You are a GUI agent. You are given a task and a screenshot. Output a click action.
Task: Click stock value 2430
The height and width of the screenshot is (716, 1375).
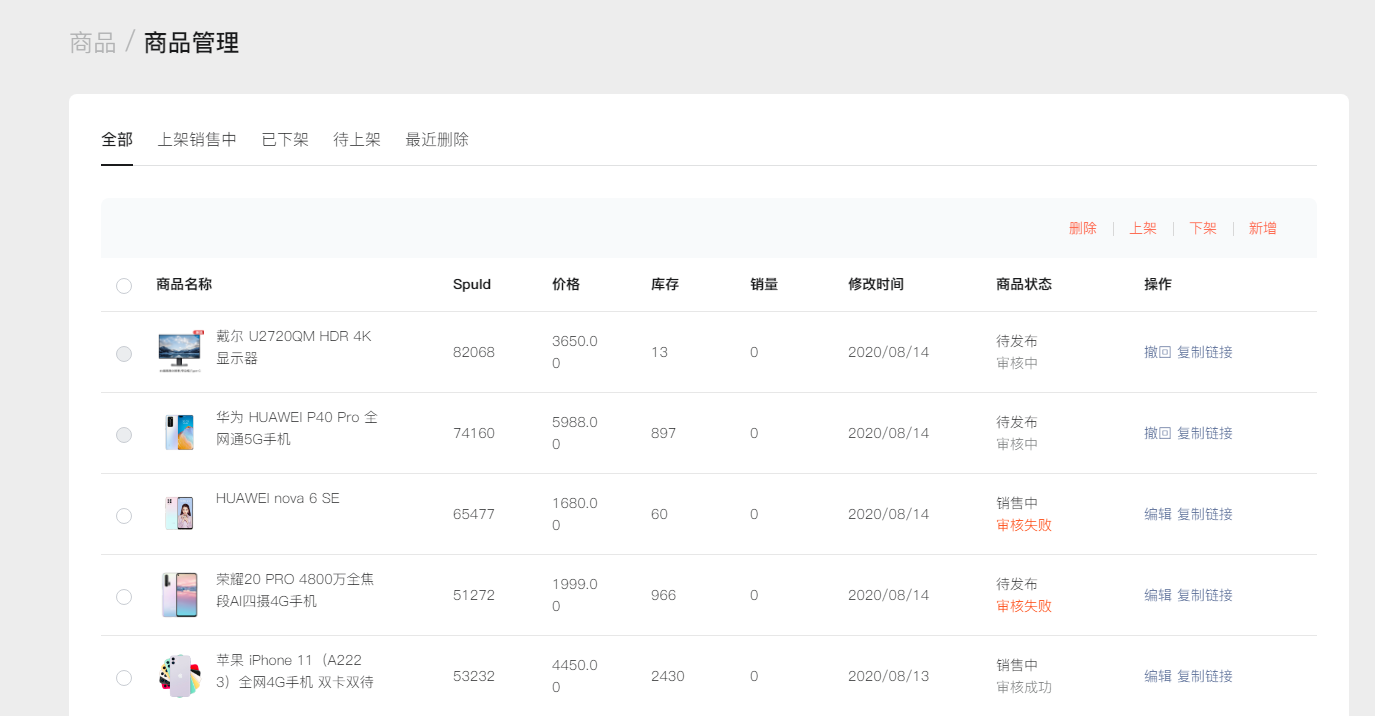[668, 676]
